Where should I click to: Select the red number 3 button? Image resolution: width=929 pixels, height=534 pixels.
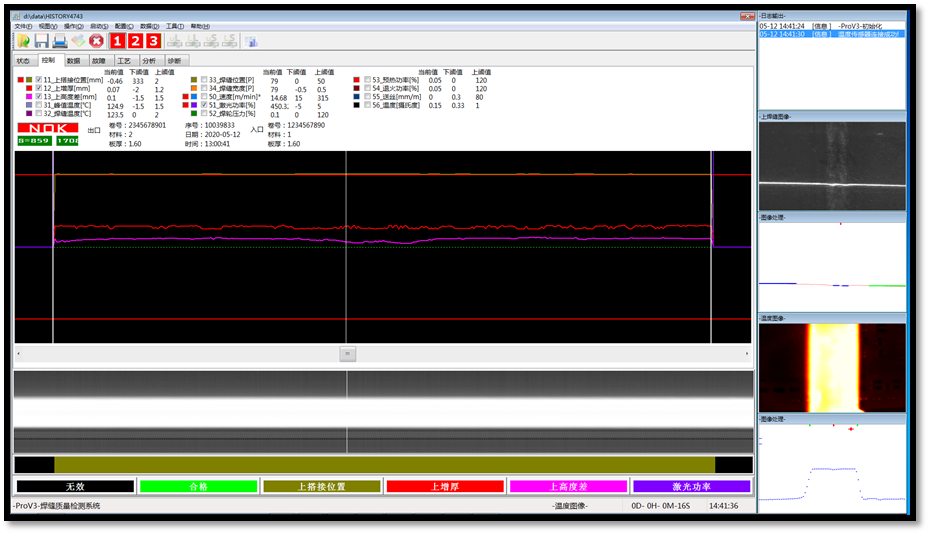tap(153, 41)
